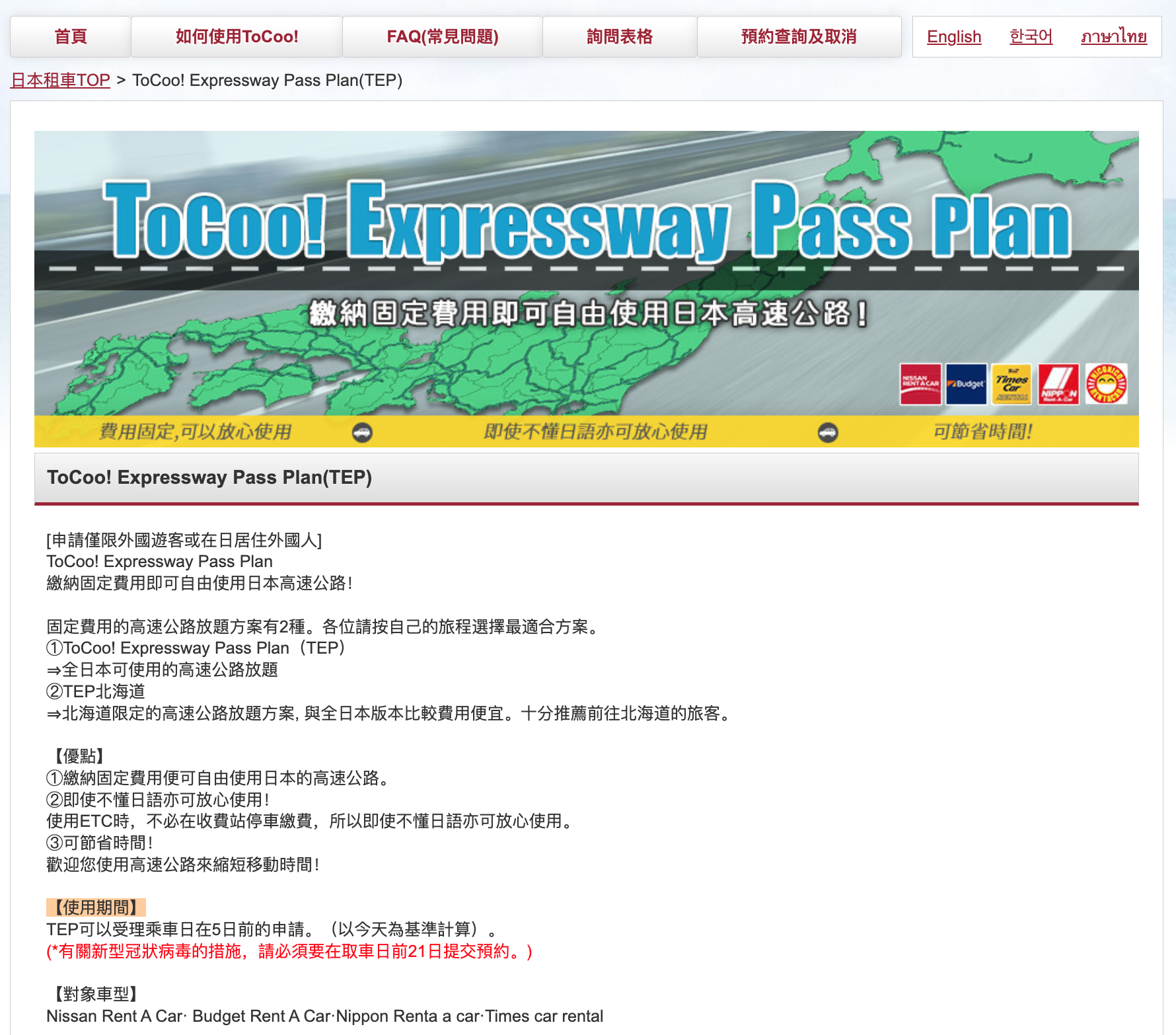Click the car icon beside 費用固定 banner text
Viewport: 1176px width, 1035px height.
coord(362,433)
